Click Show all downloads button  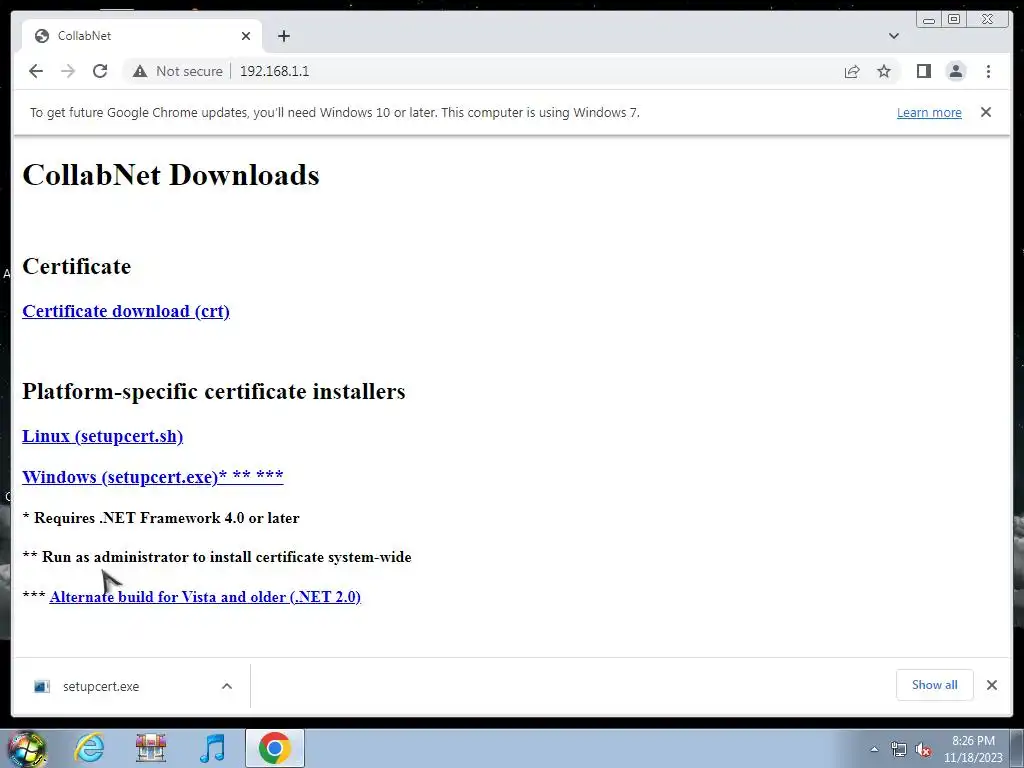point(935,685)
